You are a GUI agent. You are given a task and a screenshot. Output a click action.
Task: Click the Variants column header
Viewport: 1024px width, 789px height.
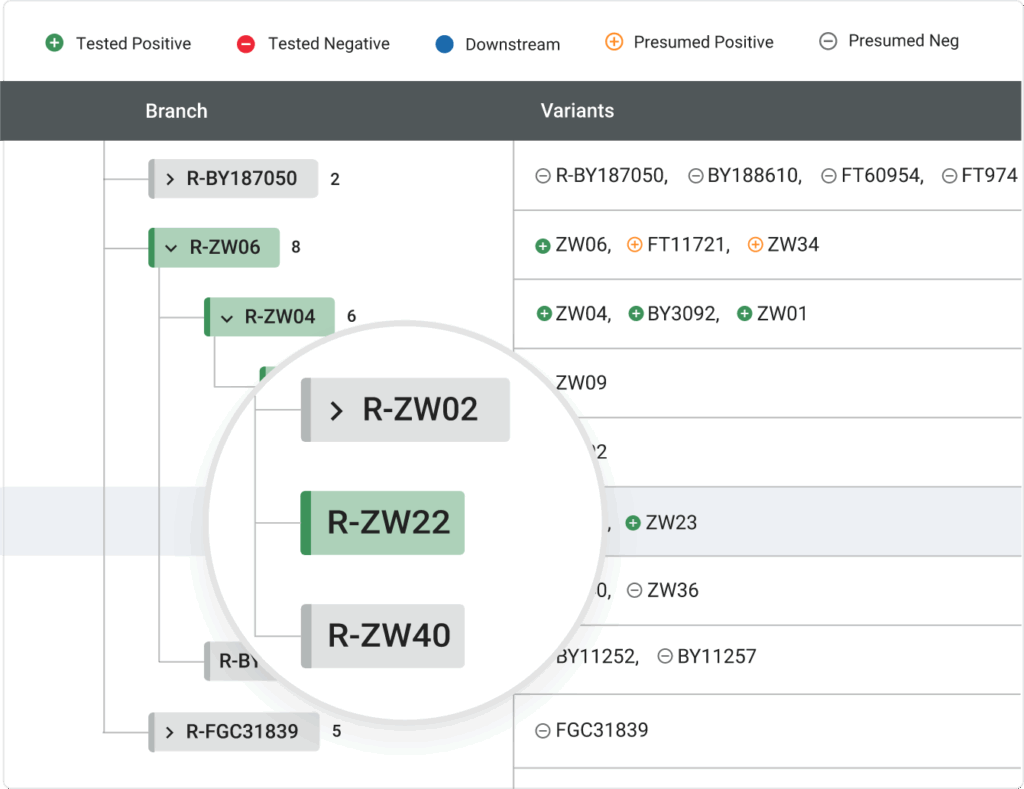(577, 111)
